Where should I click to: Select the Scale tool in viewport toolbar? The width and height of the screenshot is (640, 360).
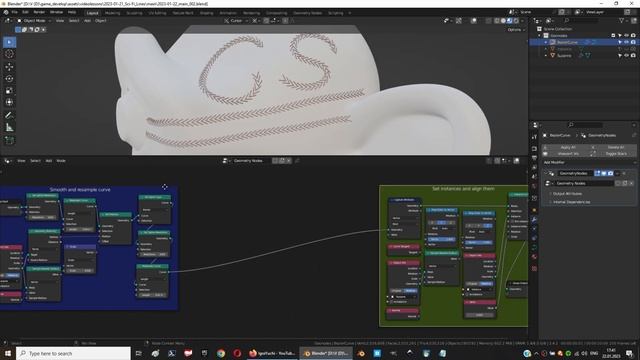pyautogui.click(x=9, y=90)
